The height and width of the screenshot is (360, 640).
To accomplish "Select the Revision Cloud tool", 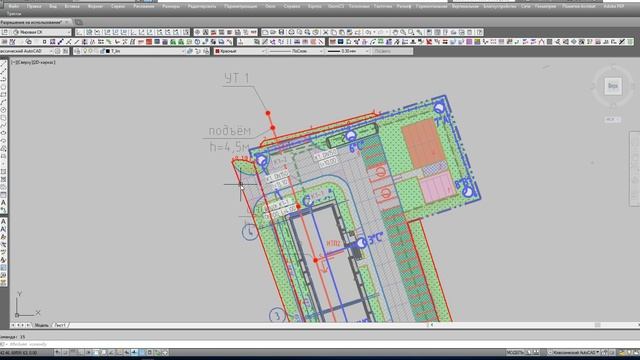I will pyautogui.click(x=3, y=118).
